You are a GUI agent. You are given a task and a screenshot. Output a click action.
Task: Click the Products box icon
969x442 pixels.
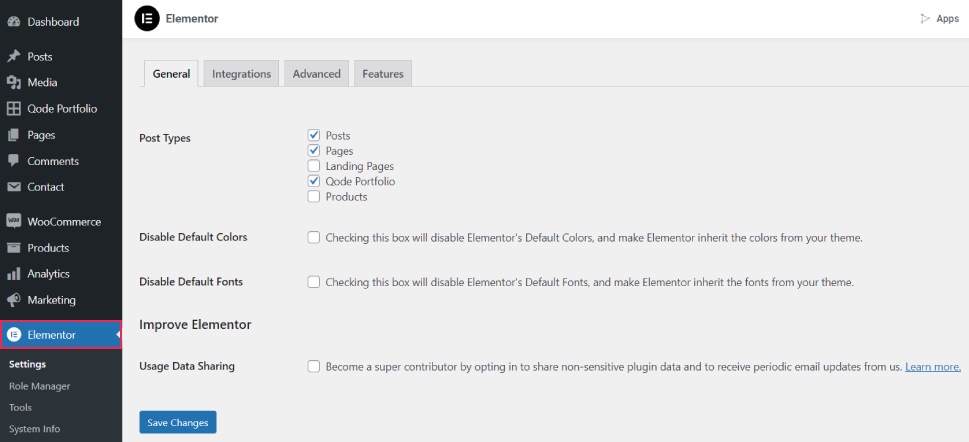point(14,248)
